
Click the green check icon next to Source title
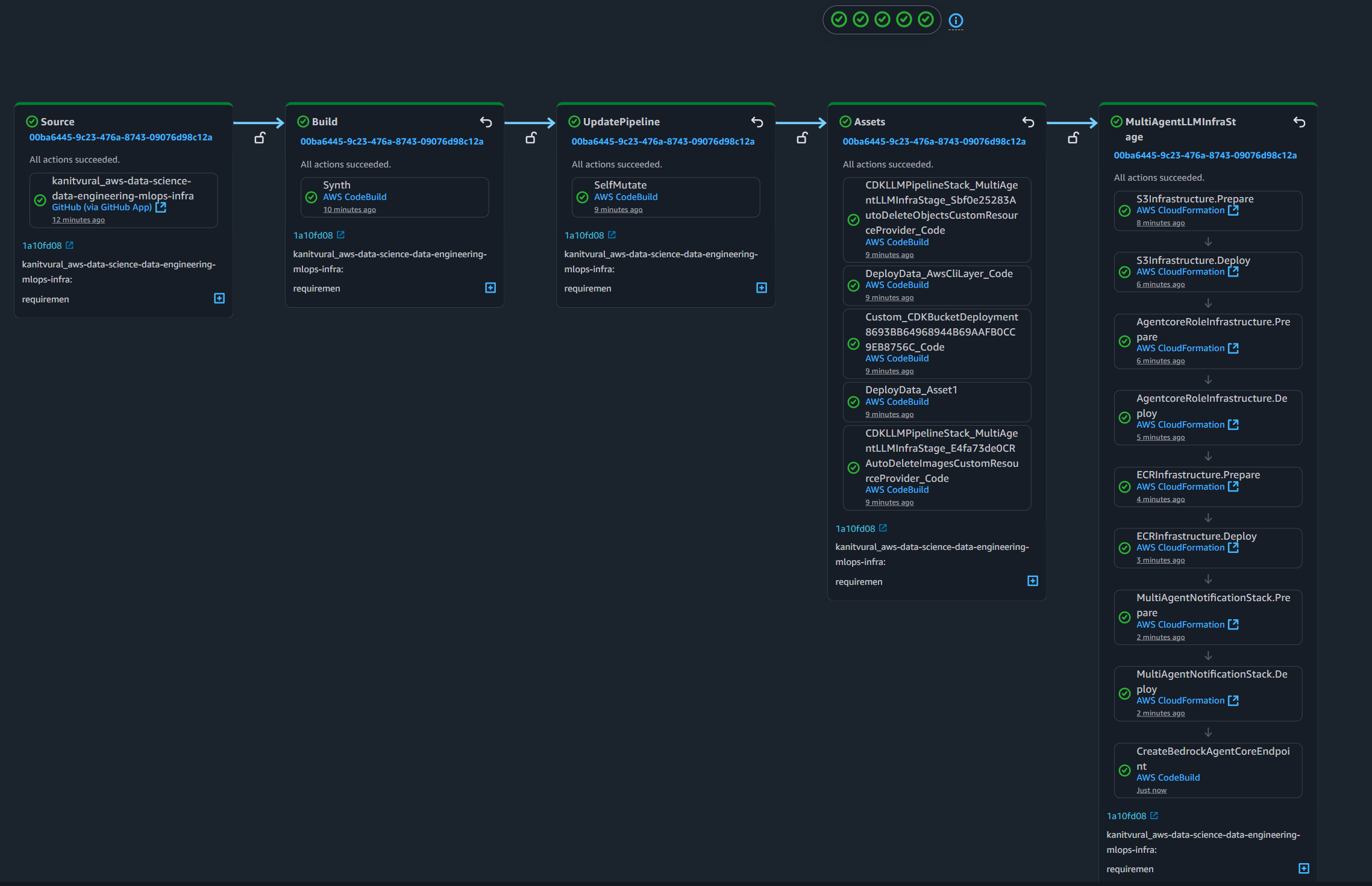point(32,122)
